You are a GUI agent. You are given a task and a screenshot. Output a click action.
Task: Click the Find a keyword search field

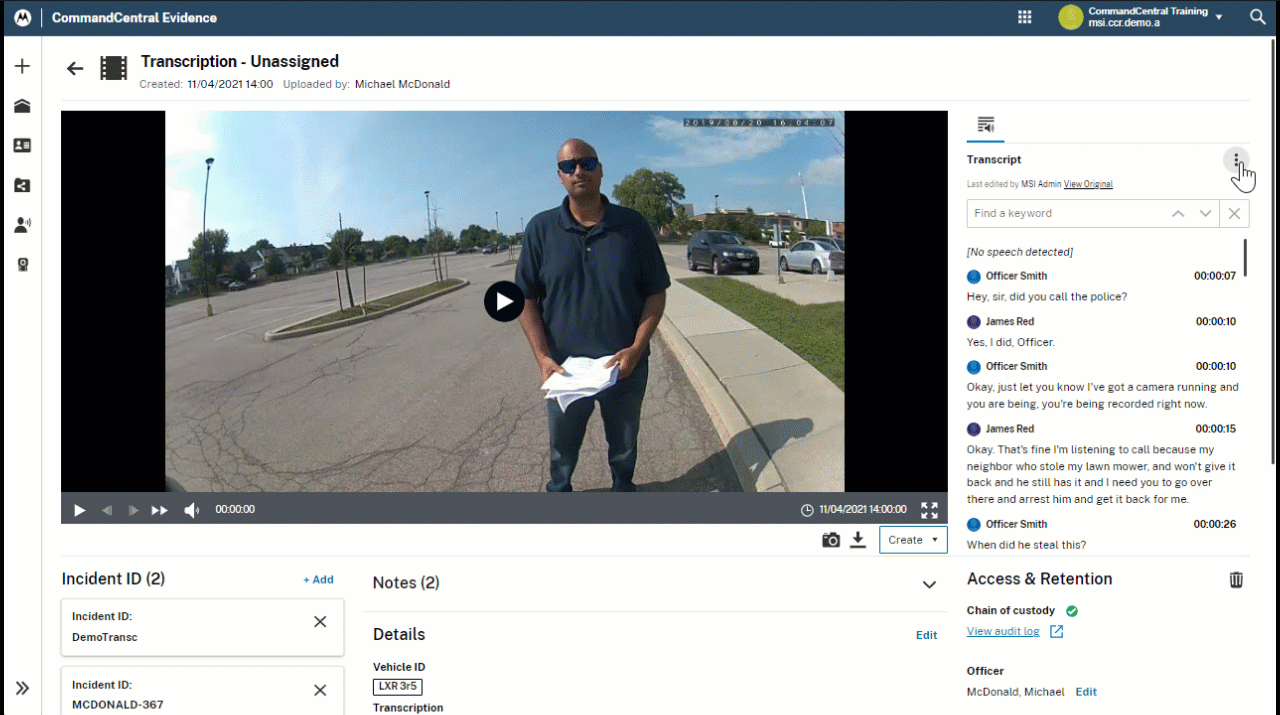[1065, 213]
